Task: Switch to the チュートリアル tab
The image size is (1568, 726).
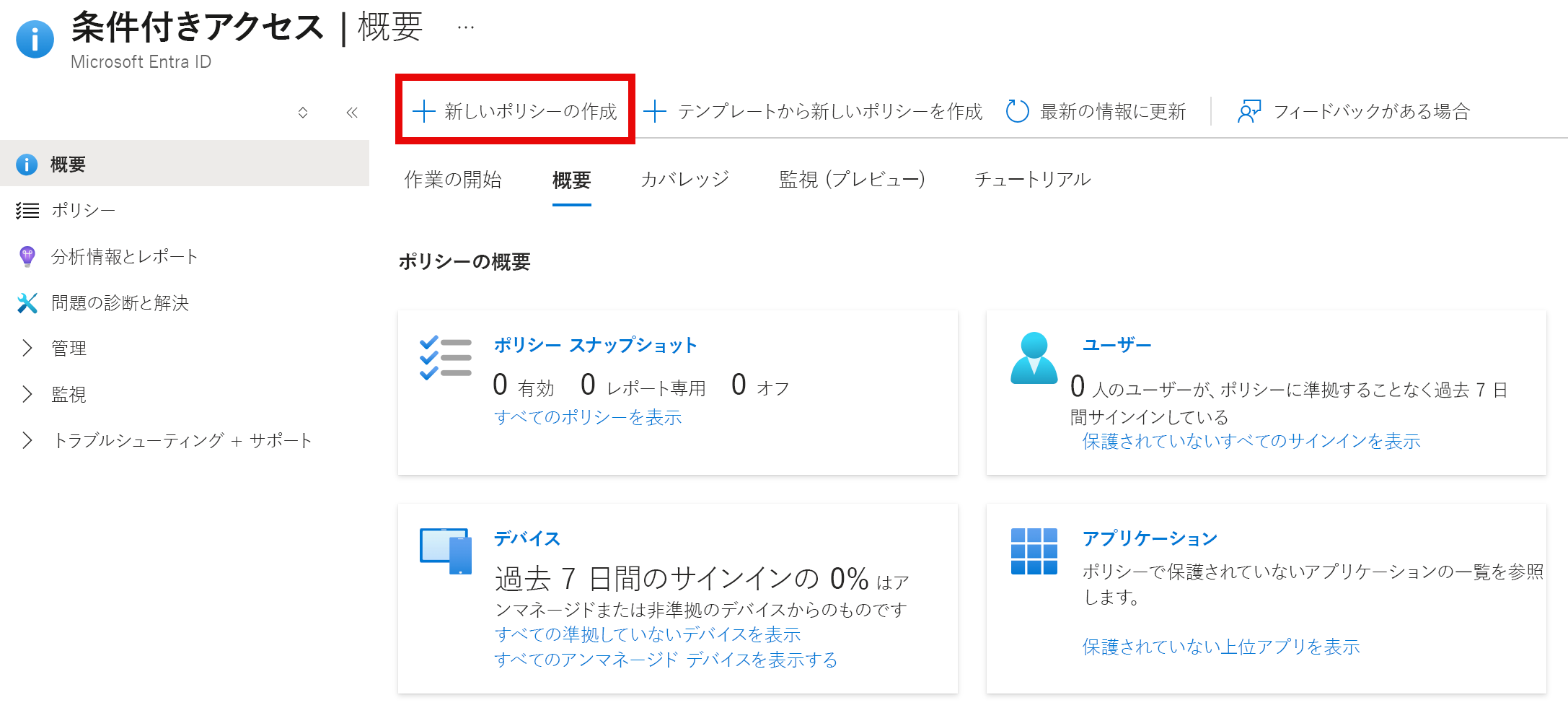Action: coord(1033,180)
